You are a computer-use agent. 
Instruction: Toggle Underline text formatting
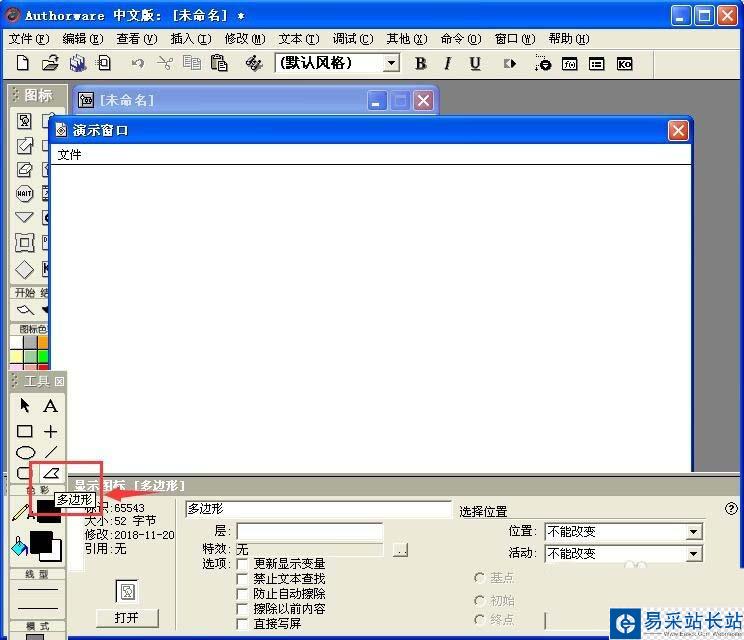click(x=474, y=64)
